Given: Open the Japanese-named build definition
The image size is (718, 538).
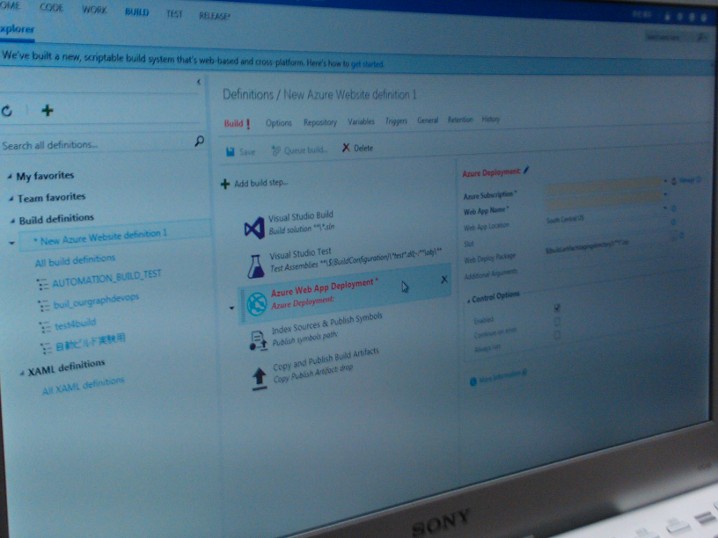Looking at the screenshot, I should pyautogui.click(x=90, y=342).
